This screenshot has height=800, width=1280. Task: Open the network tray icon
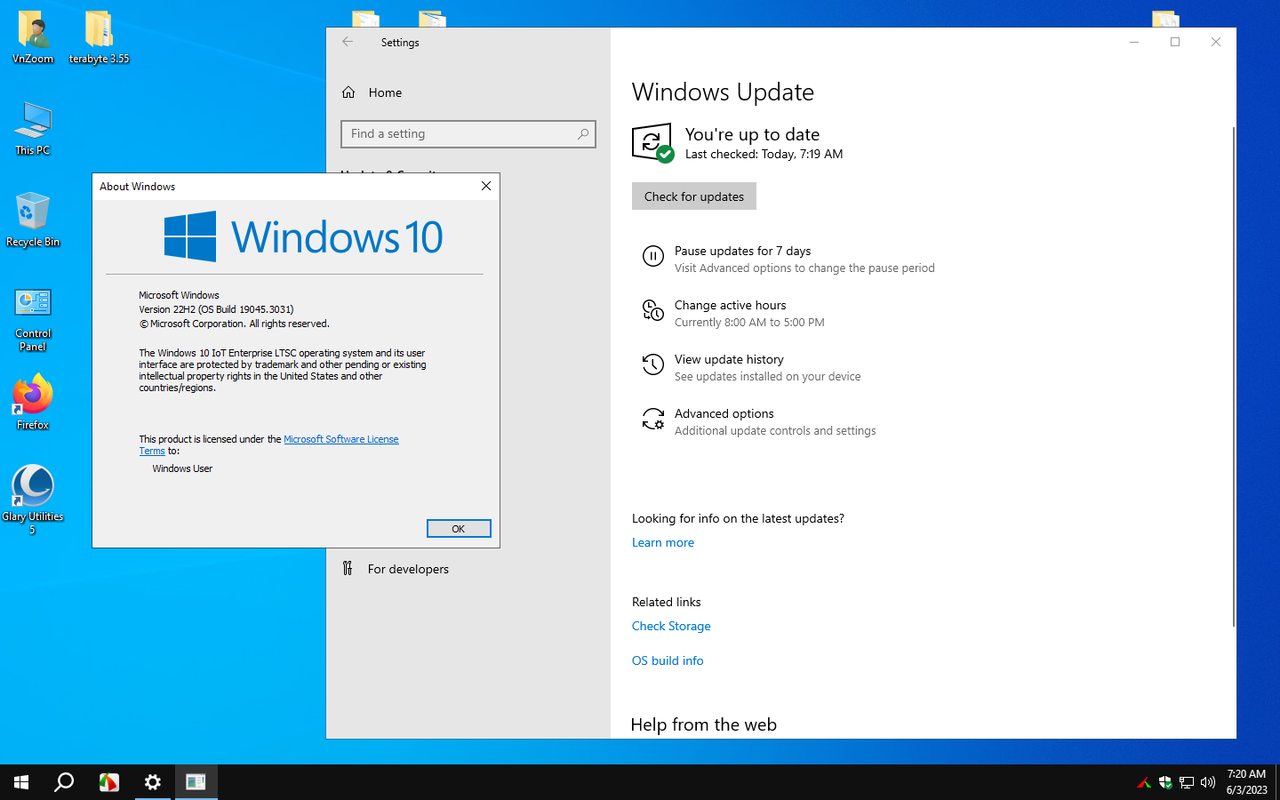[x=1187, y=782]
